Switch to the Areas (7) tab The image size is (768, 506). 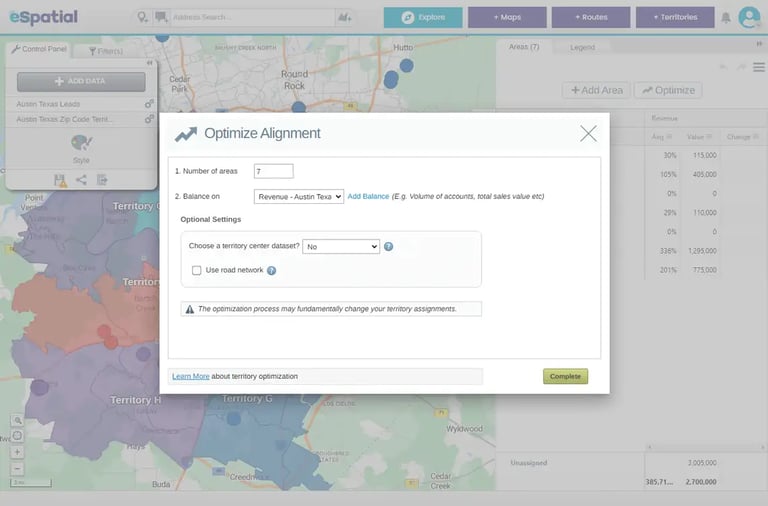(x=524, y=47)
